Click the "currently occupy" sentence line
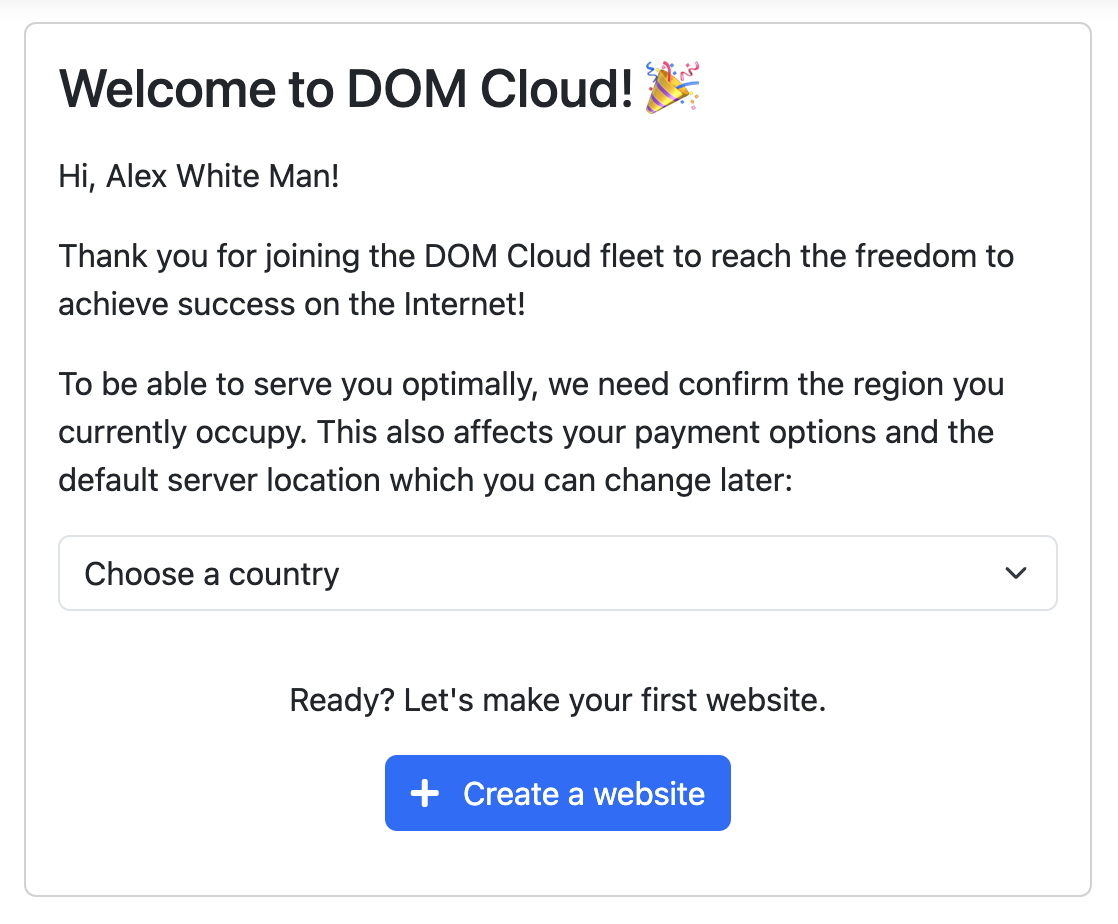Viewport: 1118px width, 924px height. coord(526,432)
